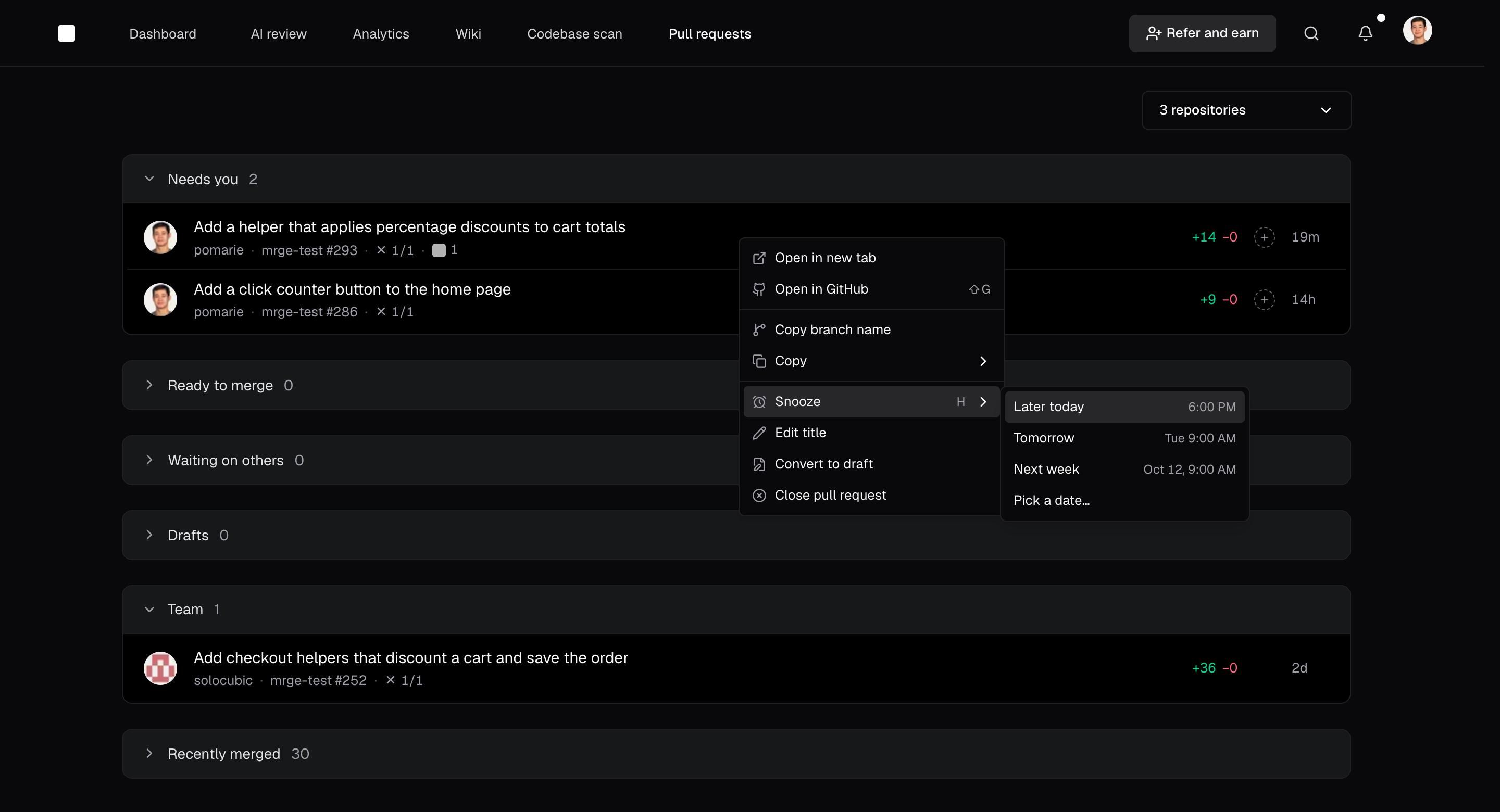Click the add-reviewer plus icon on PR #293
Screen dimensions: 1500x812
click(x=1264, y=237)
